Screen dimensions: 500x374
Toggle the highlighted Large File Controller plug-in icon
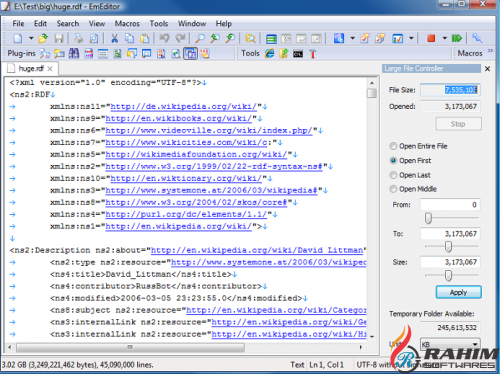190,53
